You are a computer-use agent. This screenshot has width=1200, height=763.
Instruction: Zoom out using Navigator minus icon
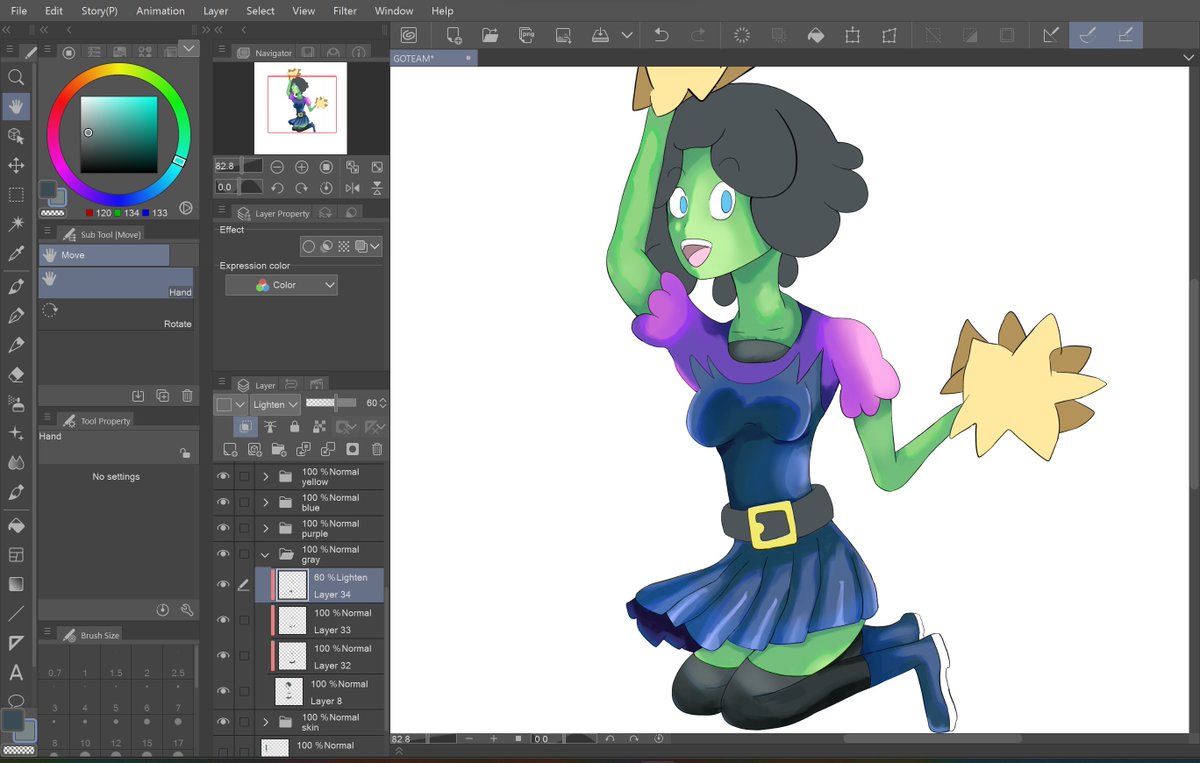coord(277,167)
